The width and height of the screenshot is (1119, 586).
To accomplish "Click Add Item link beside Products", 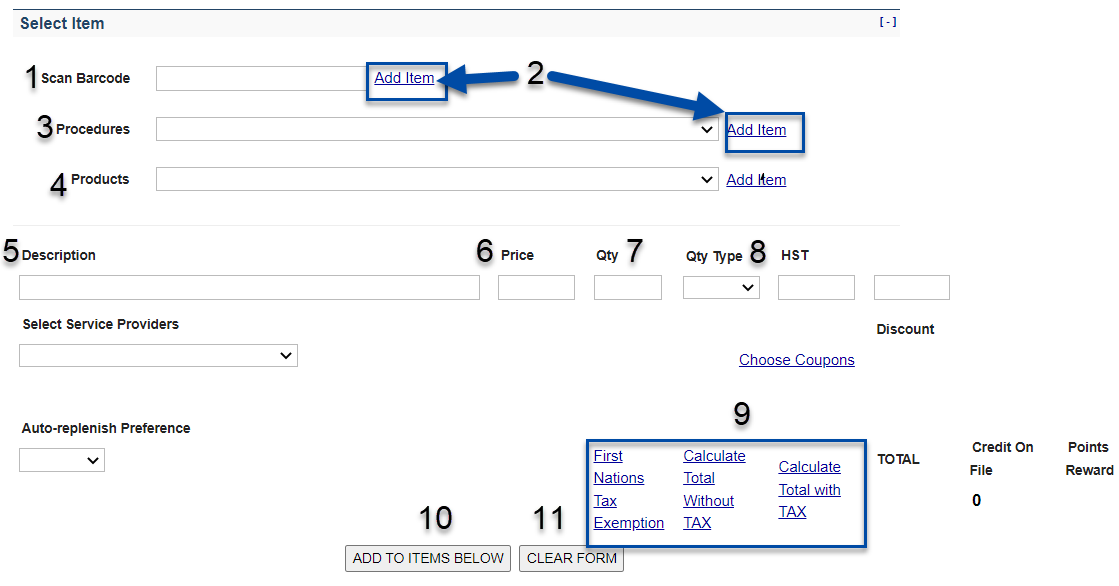I will (x=756, y=180).
